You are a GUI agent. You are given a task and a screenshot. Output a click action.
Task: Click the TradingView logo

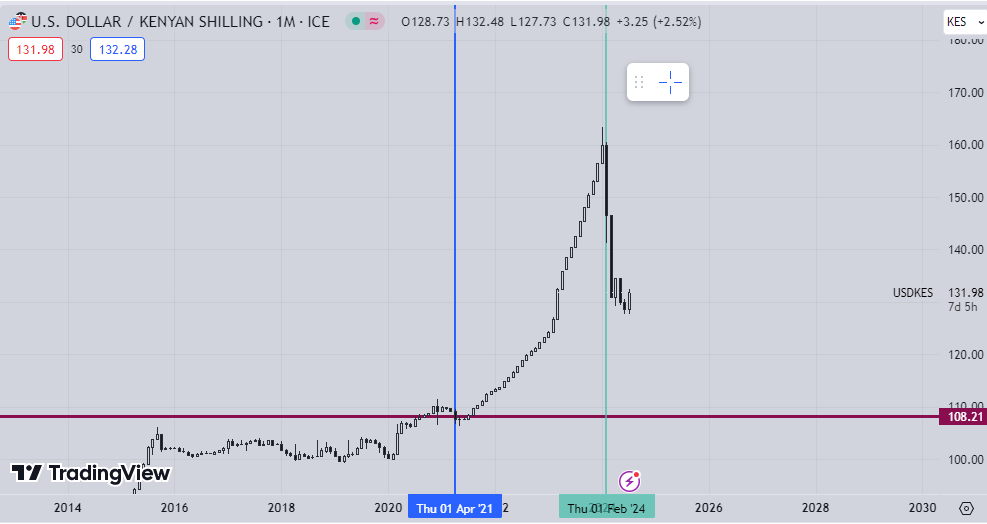[91, 473]
